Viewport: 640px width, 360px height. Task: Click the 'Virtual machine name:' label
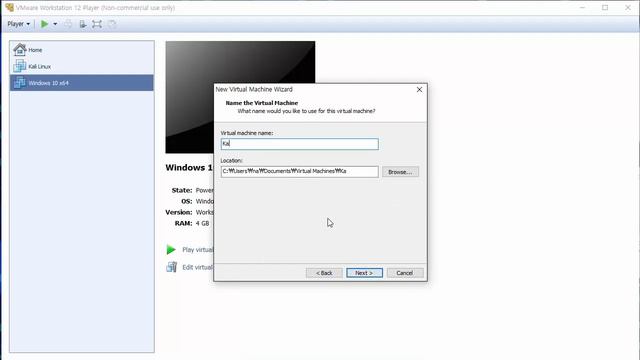pos(247,133)
